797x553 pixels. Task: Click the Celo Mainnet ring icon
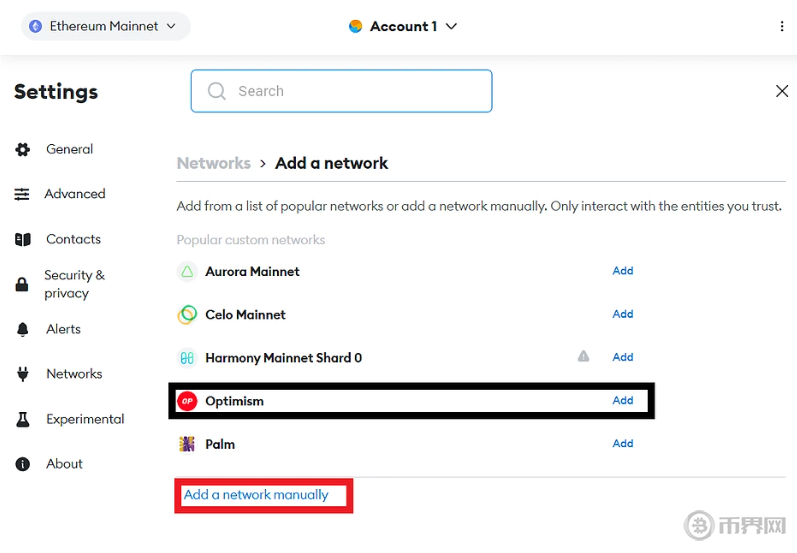[187, 315]
